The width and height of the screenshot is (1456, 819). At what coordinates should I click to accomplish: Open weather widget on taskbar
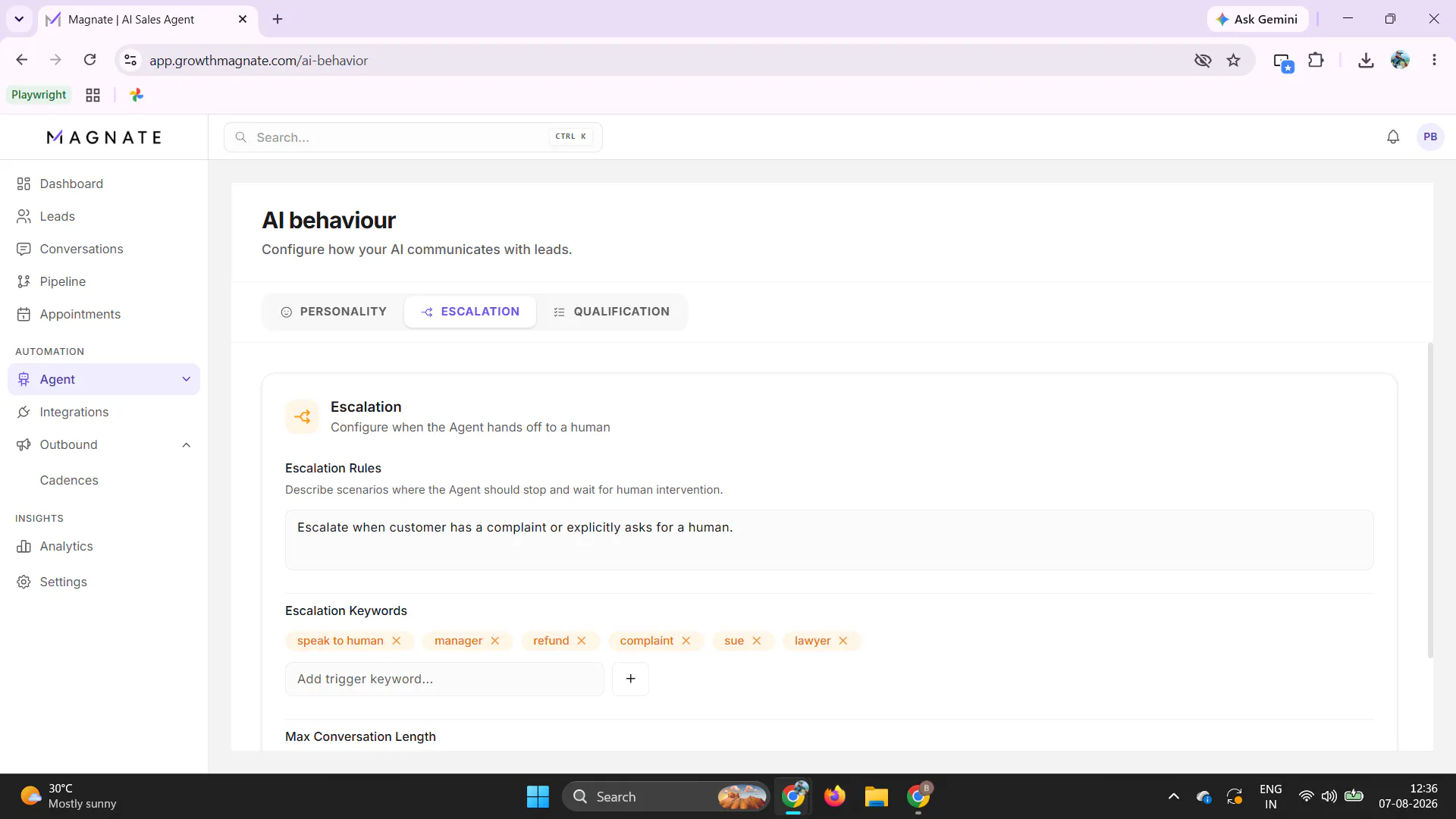pyautogui.click(x=68, y=796)
